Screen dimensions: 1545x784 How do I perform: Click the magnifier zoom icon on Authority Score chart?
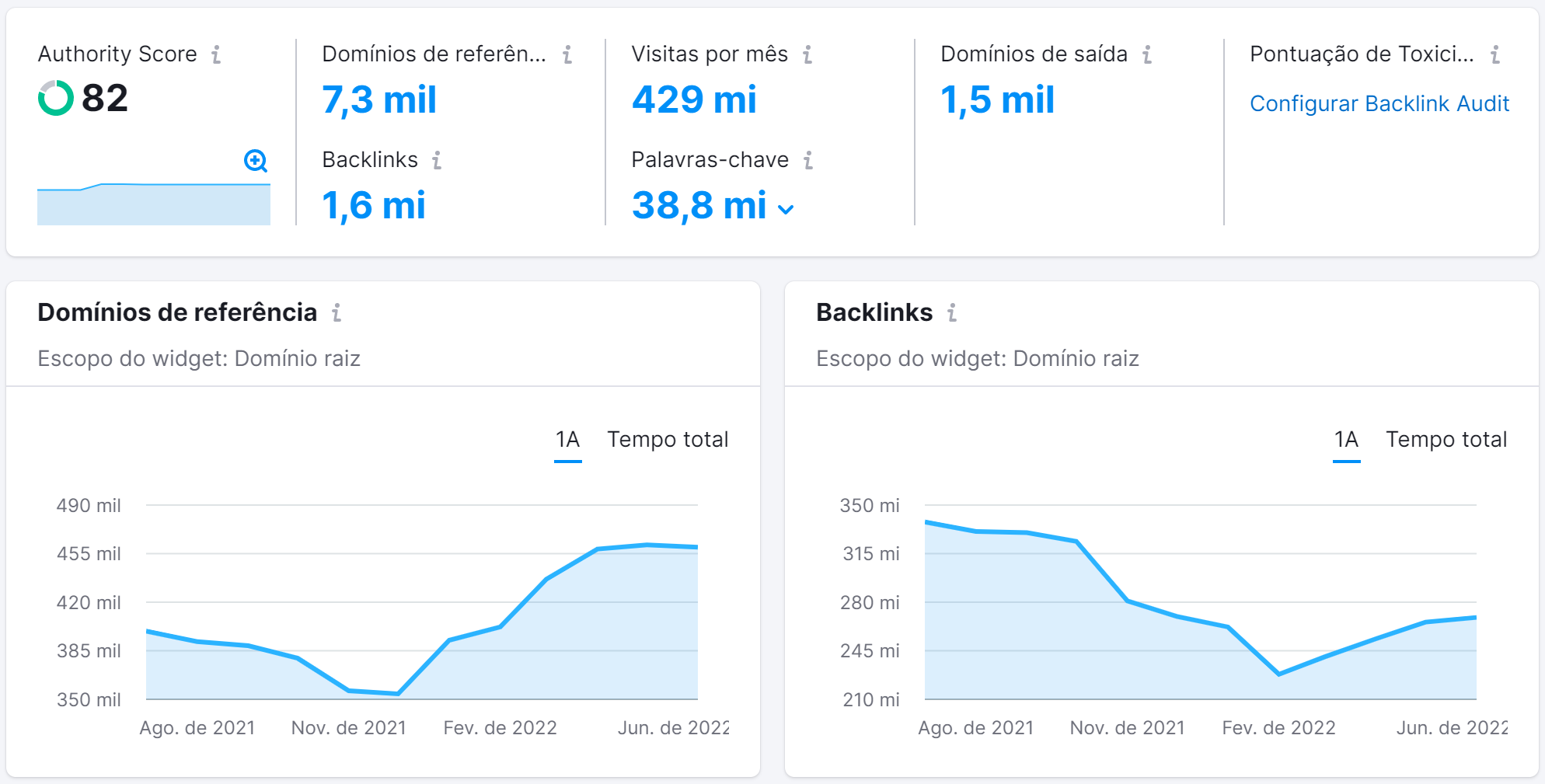point(255,161)
